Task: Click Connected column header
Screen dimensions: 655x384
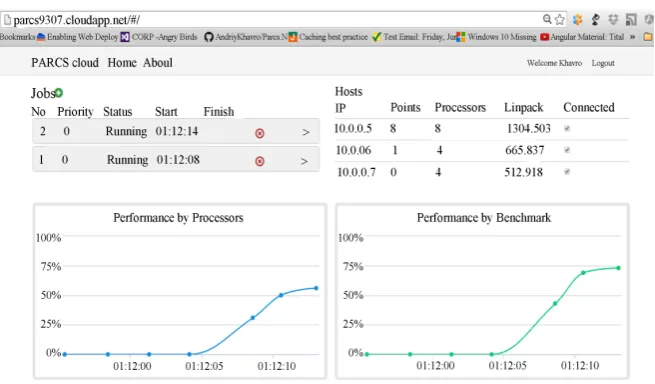Action: click(x=589, y=107)
